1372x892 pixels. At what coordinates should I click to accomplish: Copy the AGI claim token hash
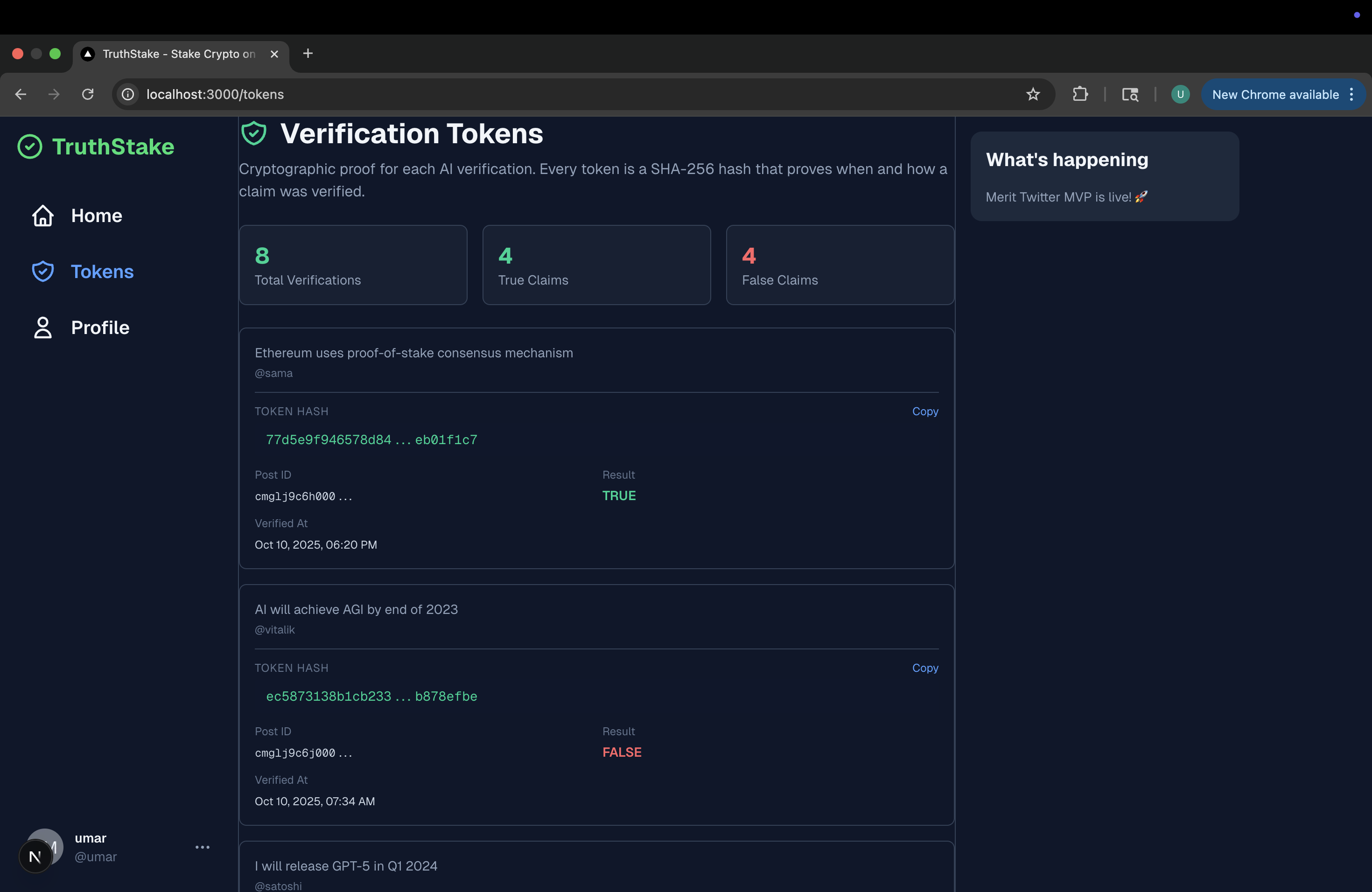coord(924,668)
